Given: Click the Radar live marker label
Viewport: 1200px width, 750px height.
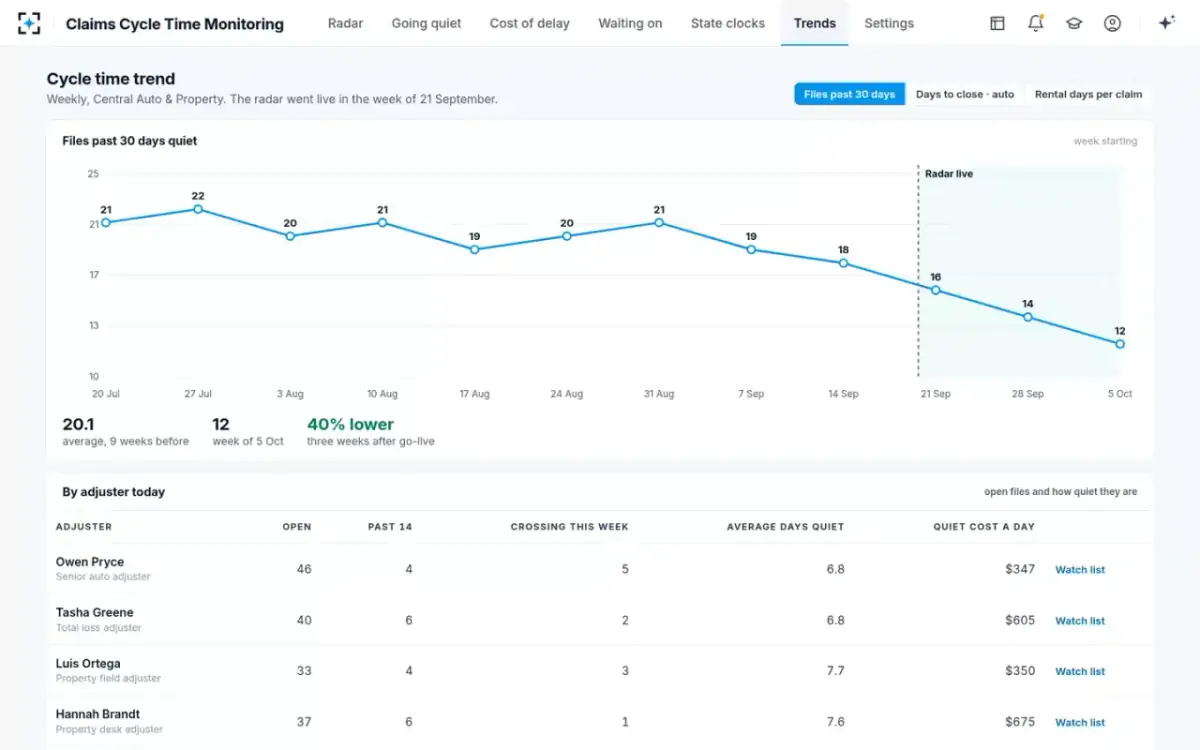Looking at the screenshot, I should 949,174.
